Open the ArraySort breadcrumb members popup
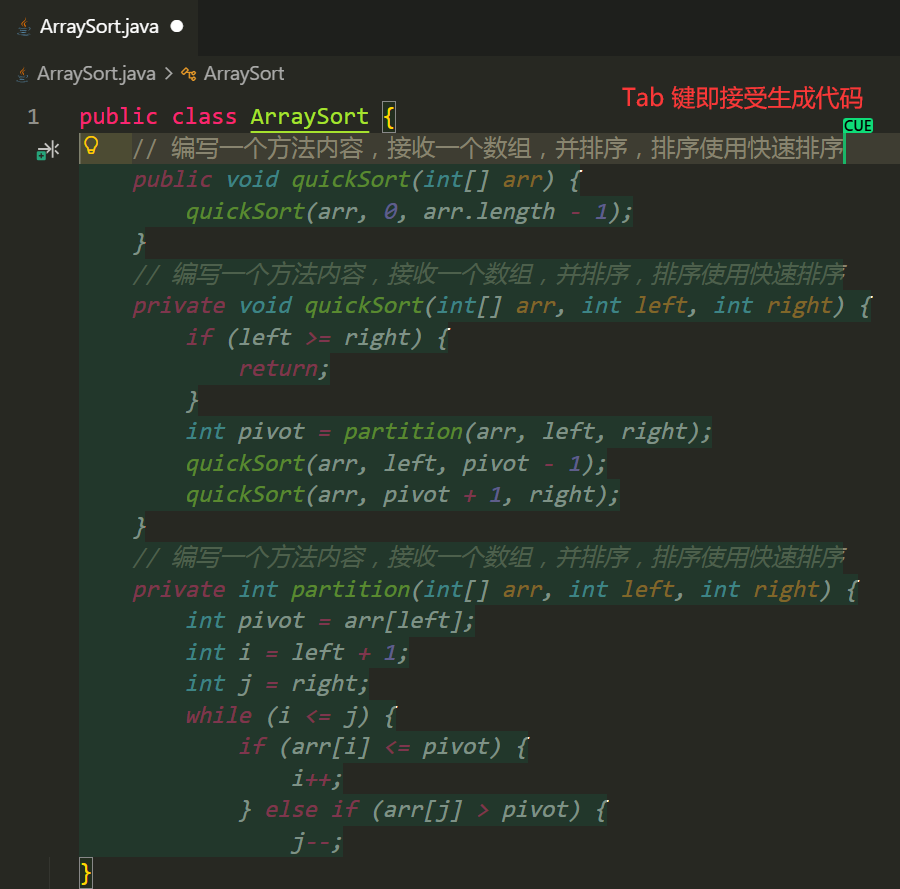This screenshot has width=900, height=889. [x=244, y=74]
